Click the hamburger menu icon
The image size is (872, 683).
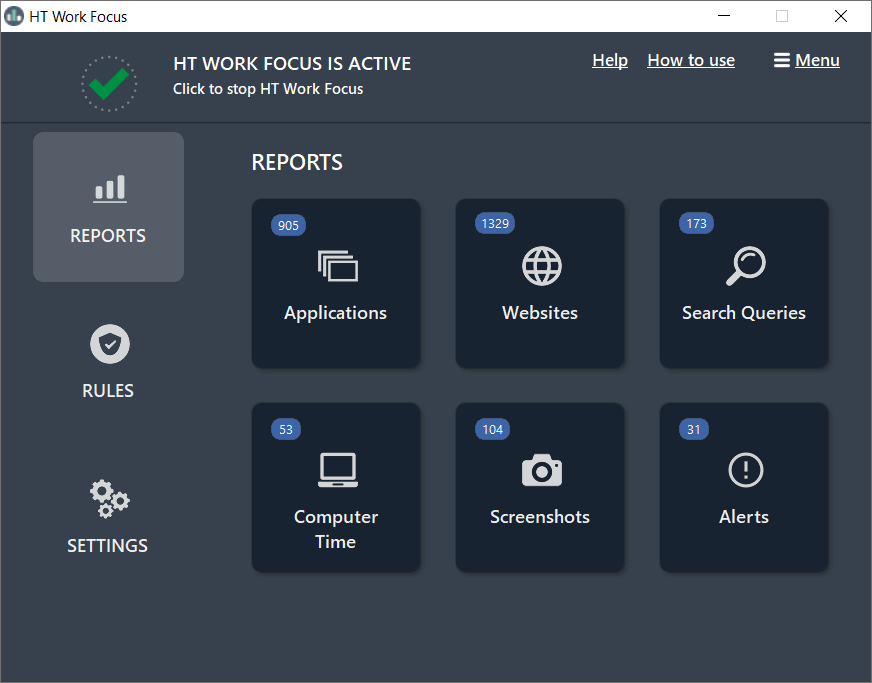coord(781,60)
